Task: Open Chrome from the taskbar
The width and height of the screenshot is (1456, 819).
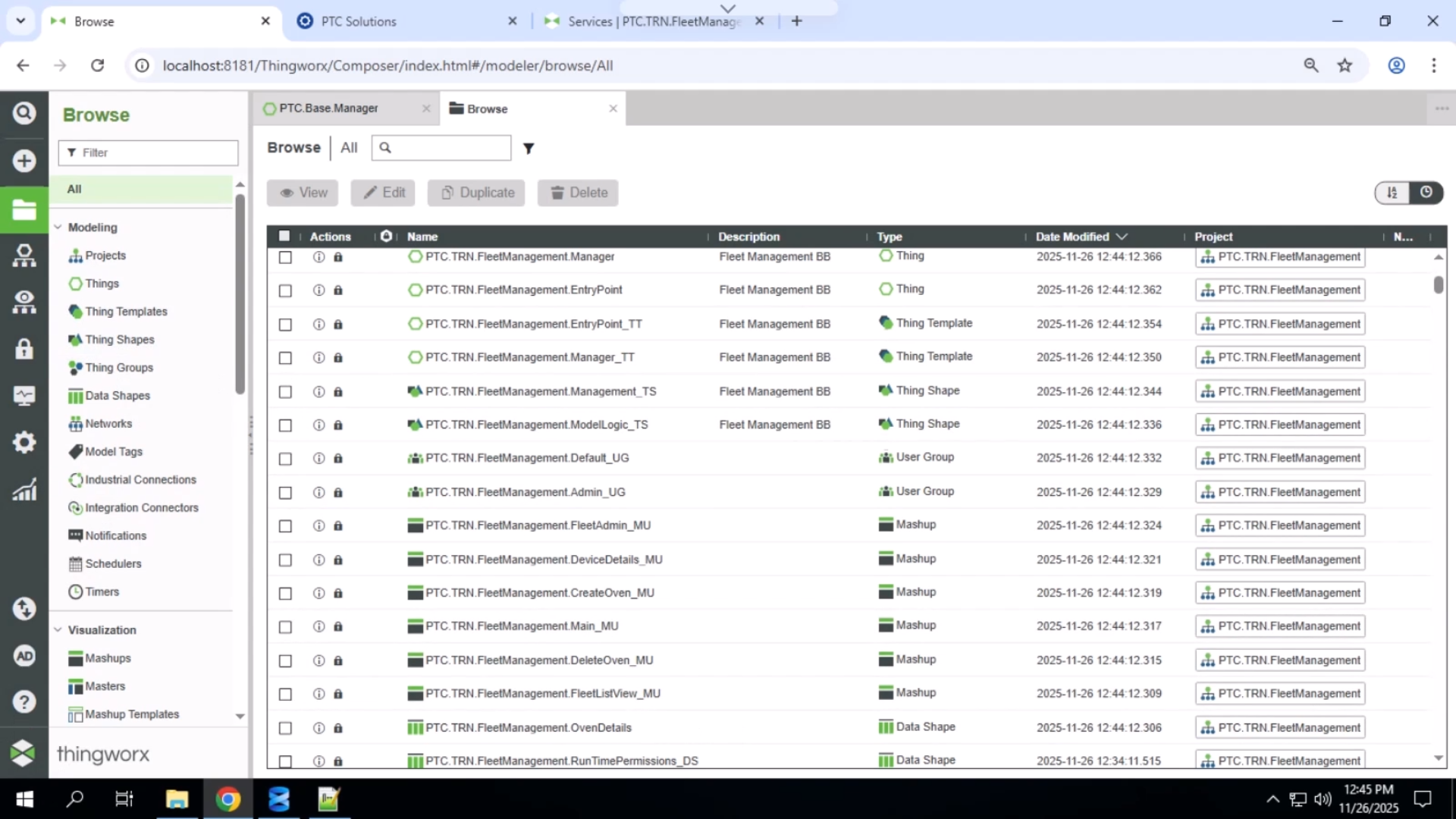Action: pyautogui.click(x=227, y=799)
